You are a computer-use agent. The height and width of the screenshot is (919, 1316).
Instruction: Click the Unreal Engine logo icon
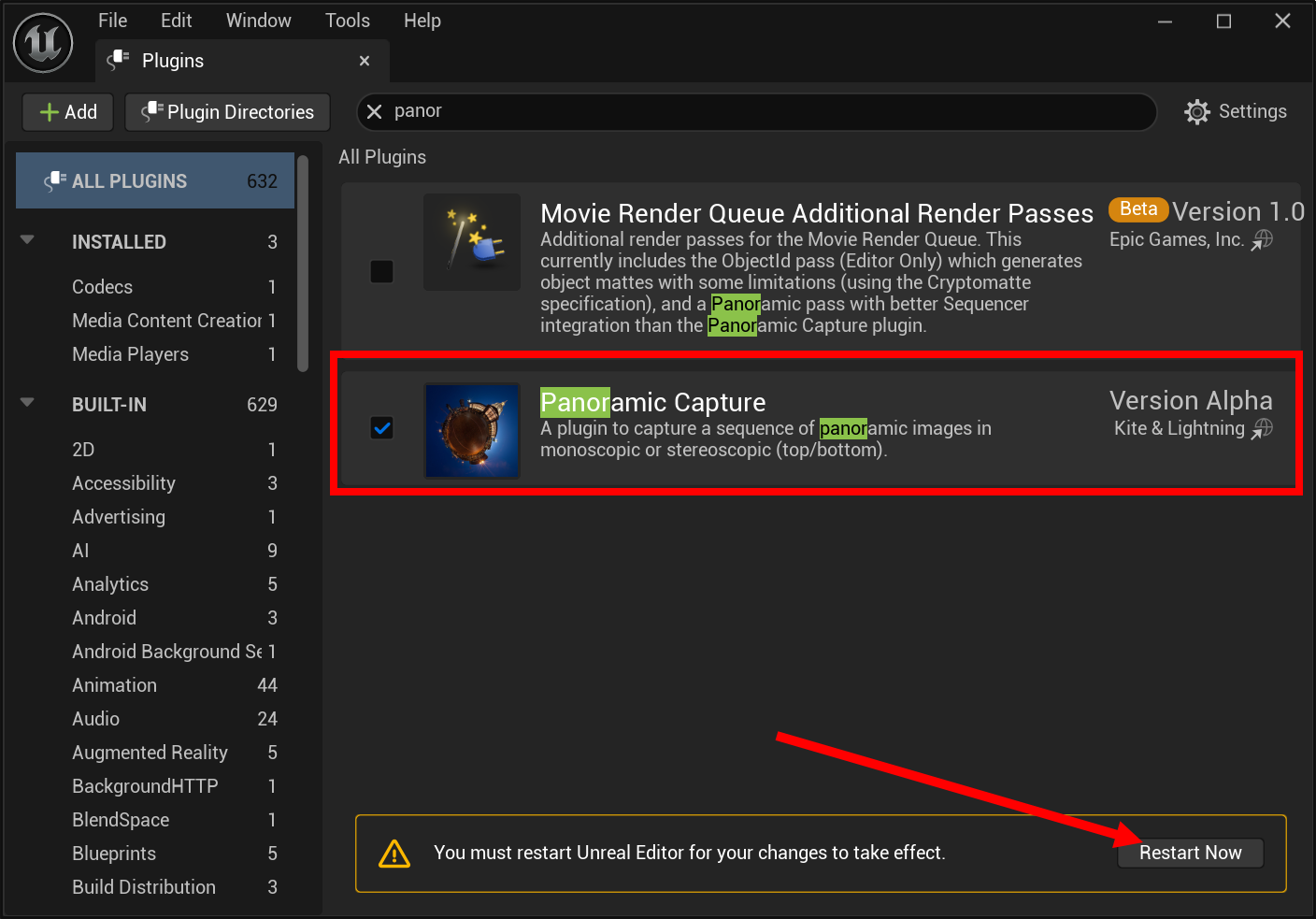pyautogui.click(x=43, y=43)
